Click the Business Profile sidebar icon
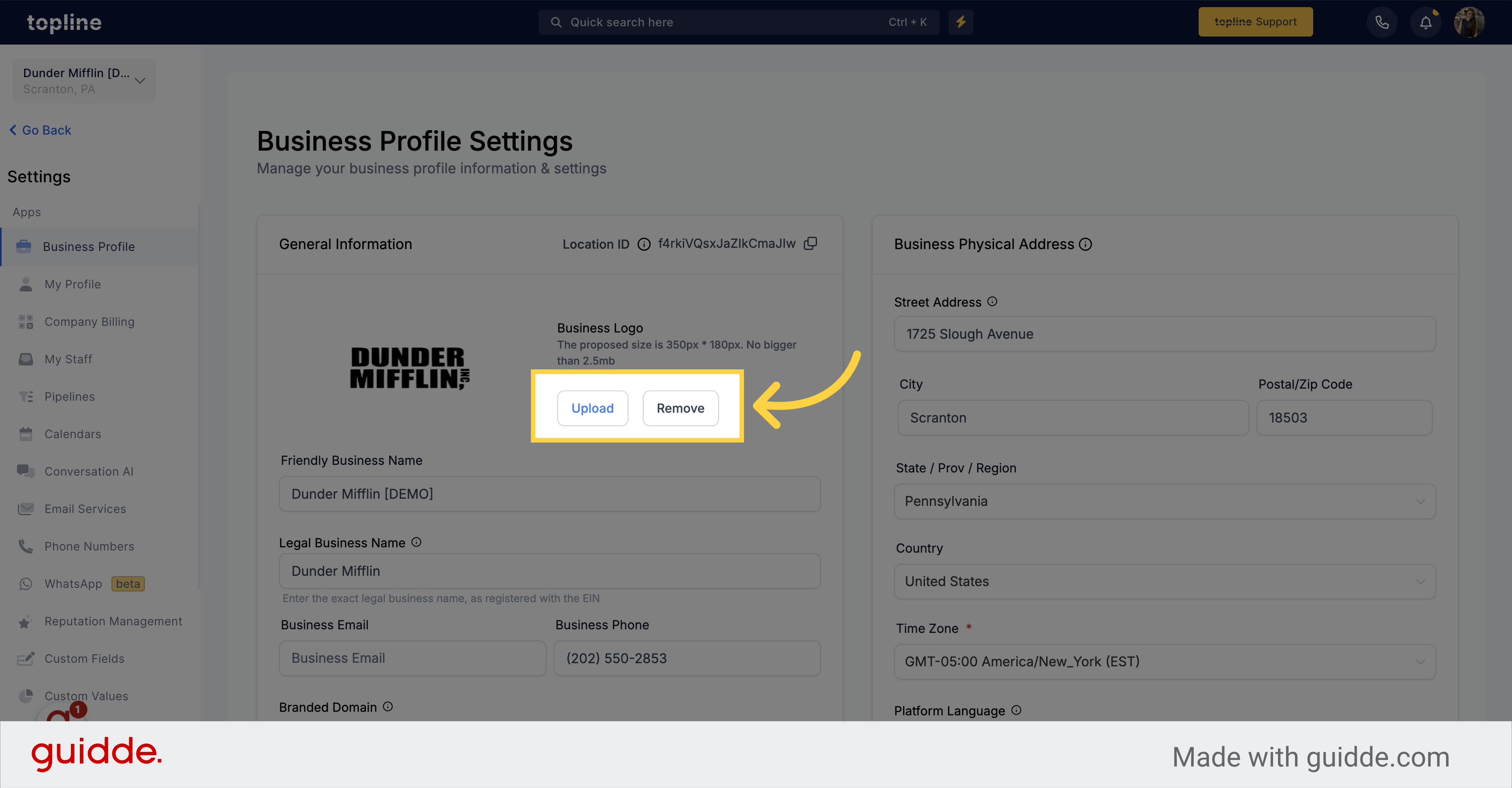Image resolution: width=1512 pixels, height=788 pixels. 25,246
